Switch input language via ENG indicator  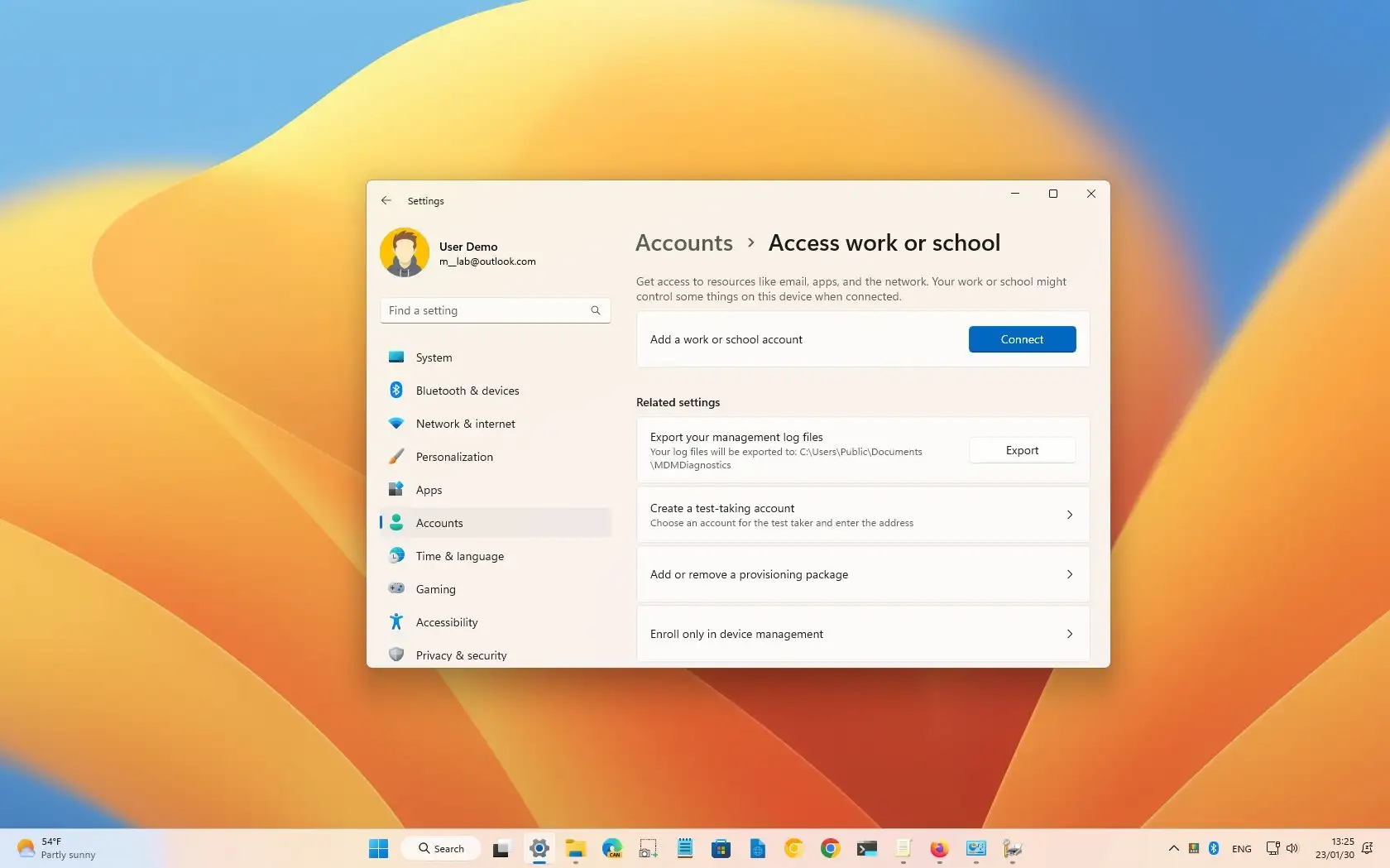[x=1242, y=849]
